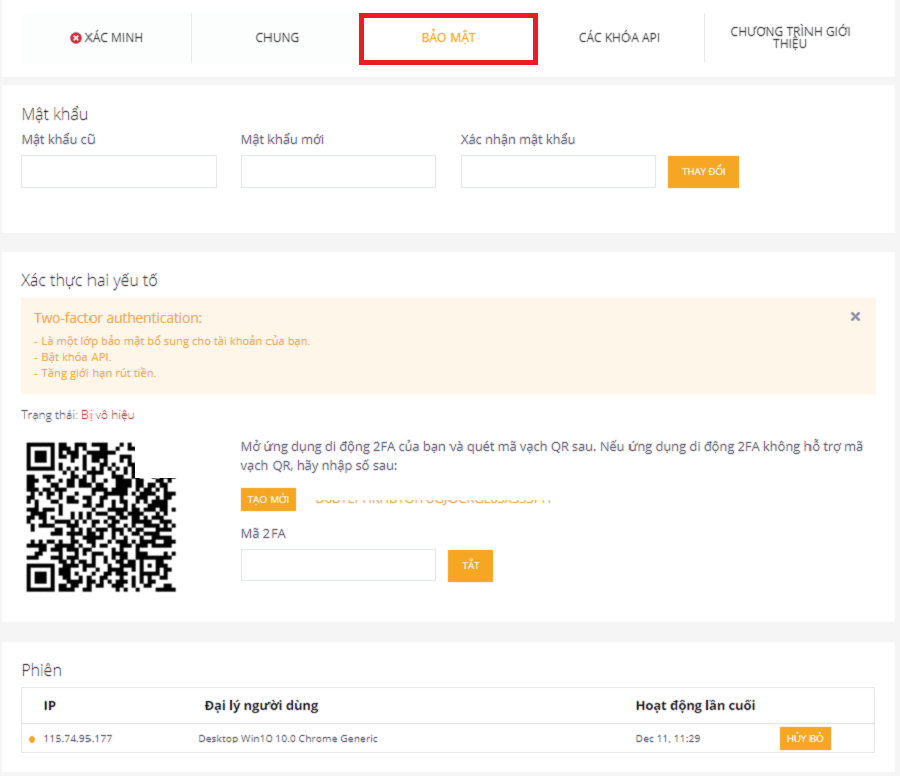
Task: Click the Two-factor authentication: heading
Action: (118, 318)
